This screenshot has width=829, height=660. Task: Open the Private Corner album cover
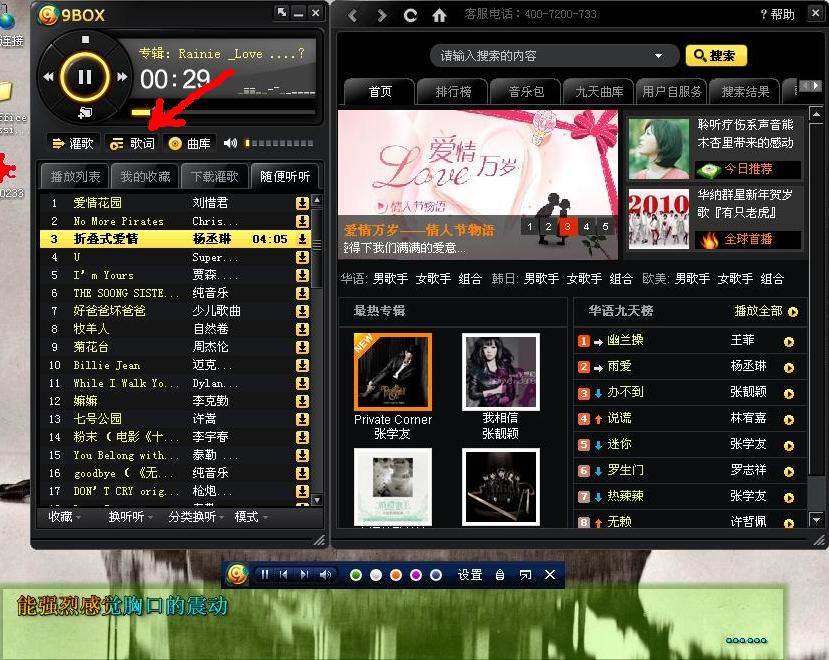point(392,372)
